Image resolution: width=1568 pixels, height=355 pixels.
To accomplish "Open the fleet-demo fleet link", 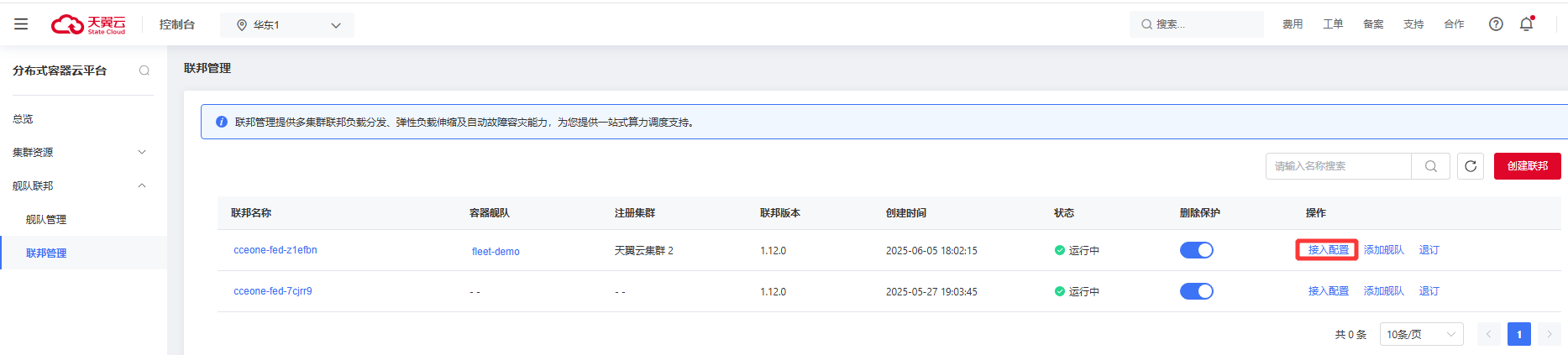I will click(x=496, y=252).
